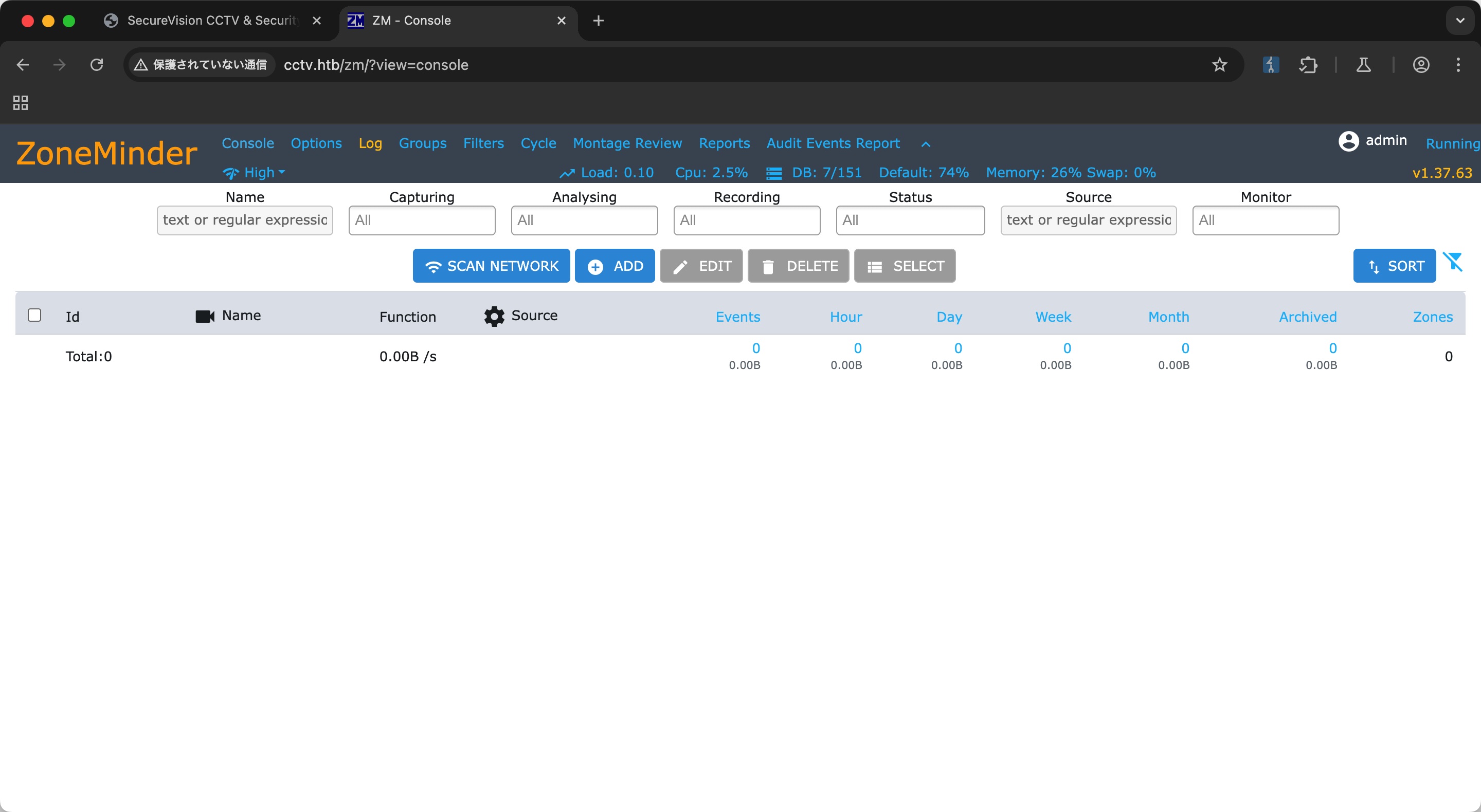The image size is (1481, 812).
Task: Click the Week column header
Action: 1053,317
